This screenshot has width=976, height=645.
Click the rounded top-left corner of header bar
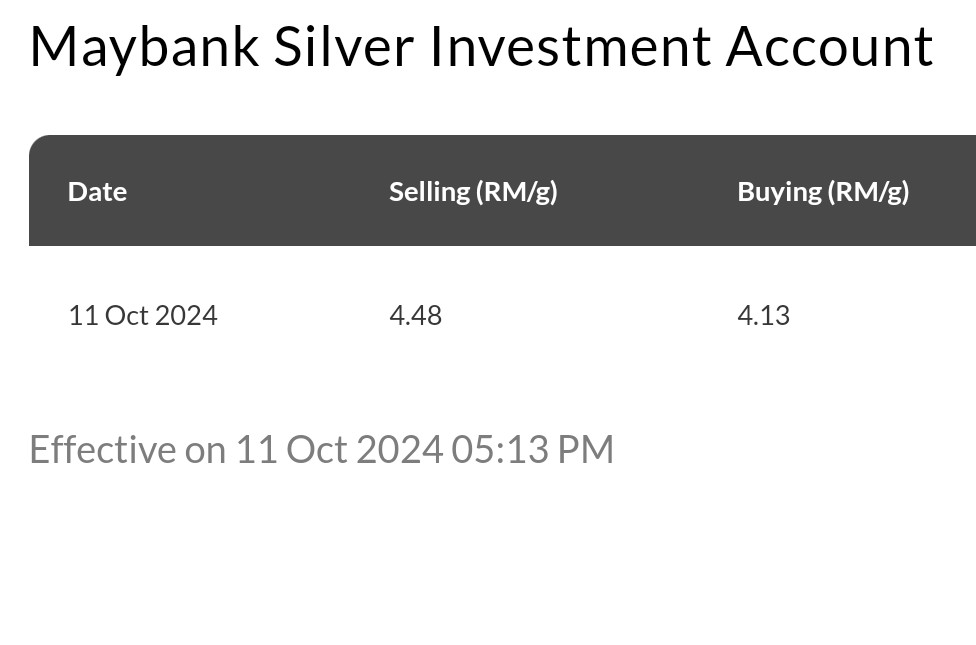coord(40,146)
